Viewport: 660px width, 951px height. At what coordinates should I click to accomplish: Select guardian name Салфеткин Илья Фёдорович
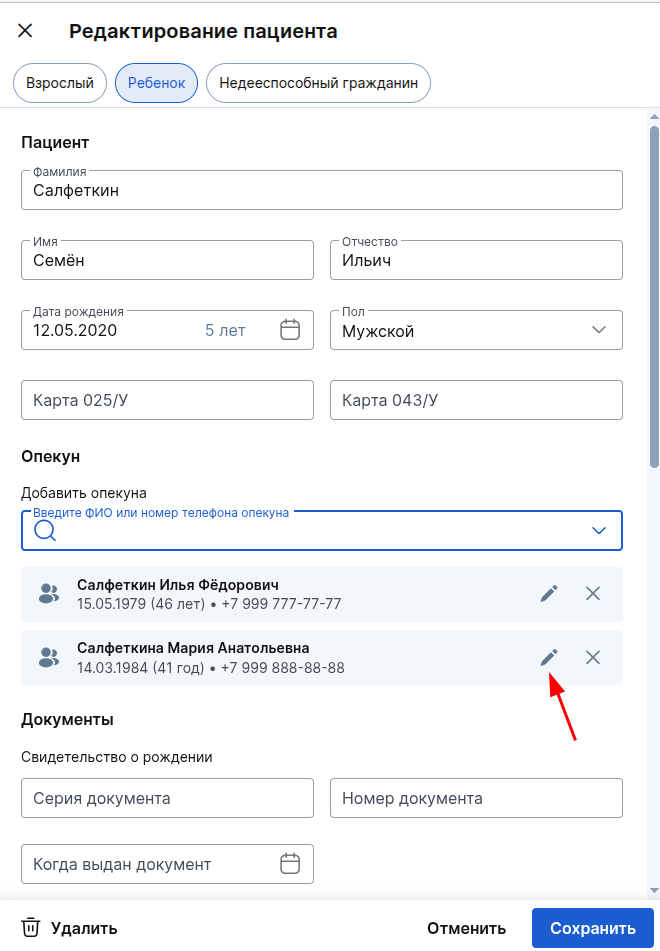click(x=178, y=585)
